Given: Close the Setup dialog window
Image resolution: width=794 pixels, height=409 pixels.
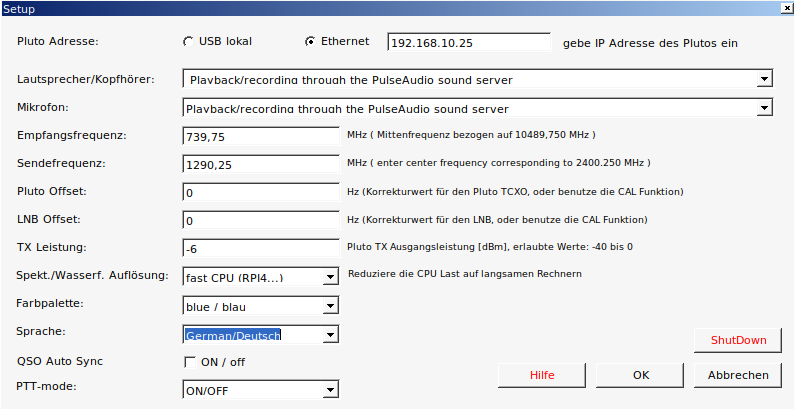Looking at the screenshot, I should pyautogui.click(x=786, y=8).
